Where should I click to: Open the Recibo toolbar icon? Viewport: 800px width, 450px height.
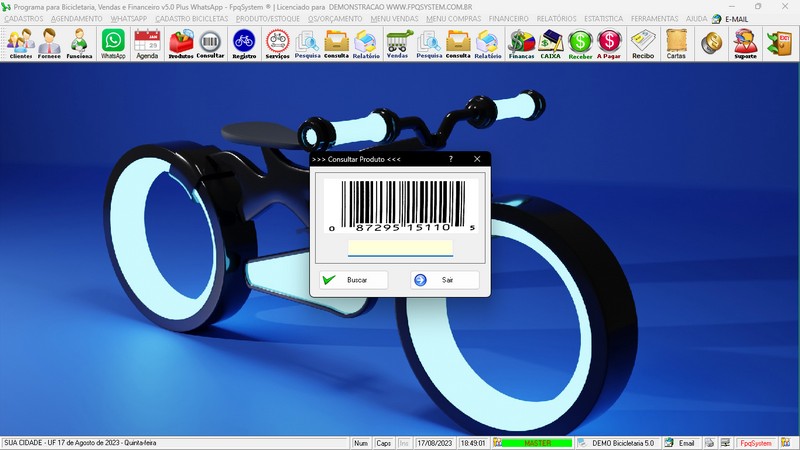click(x=643, y=44)
